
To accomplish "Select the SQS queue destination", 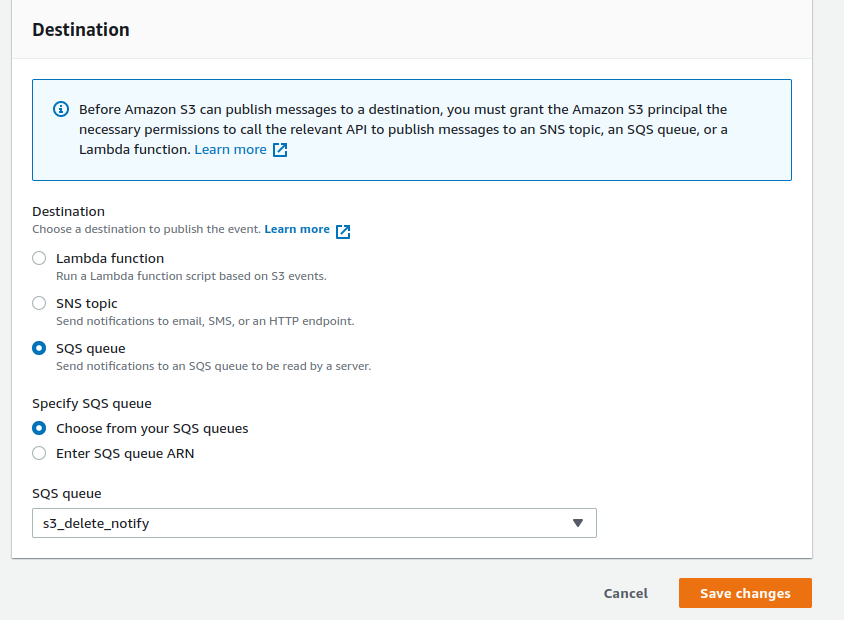I will pos(38,348).
